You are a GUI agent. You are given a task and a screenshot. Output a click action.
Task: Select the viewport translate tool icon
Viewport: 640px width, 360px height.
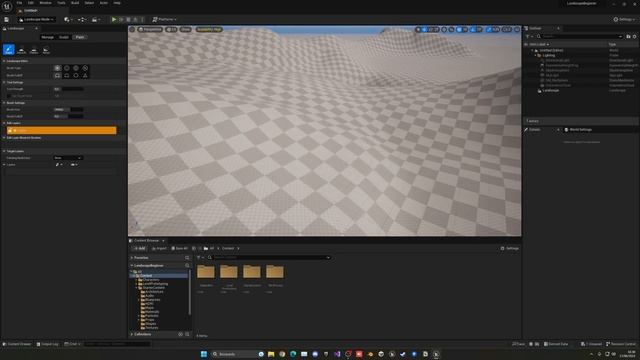pos(424,29)
